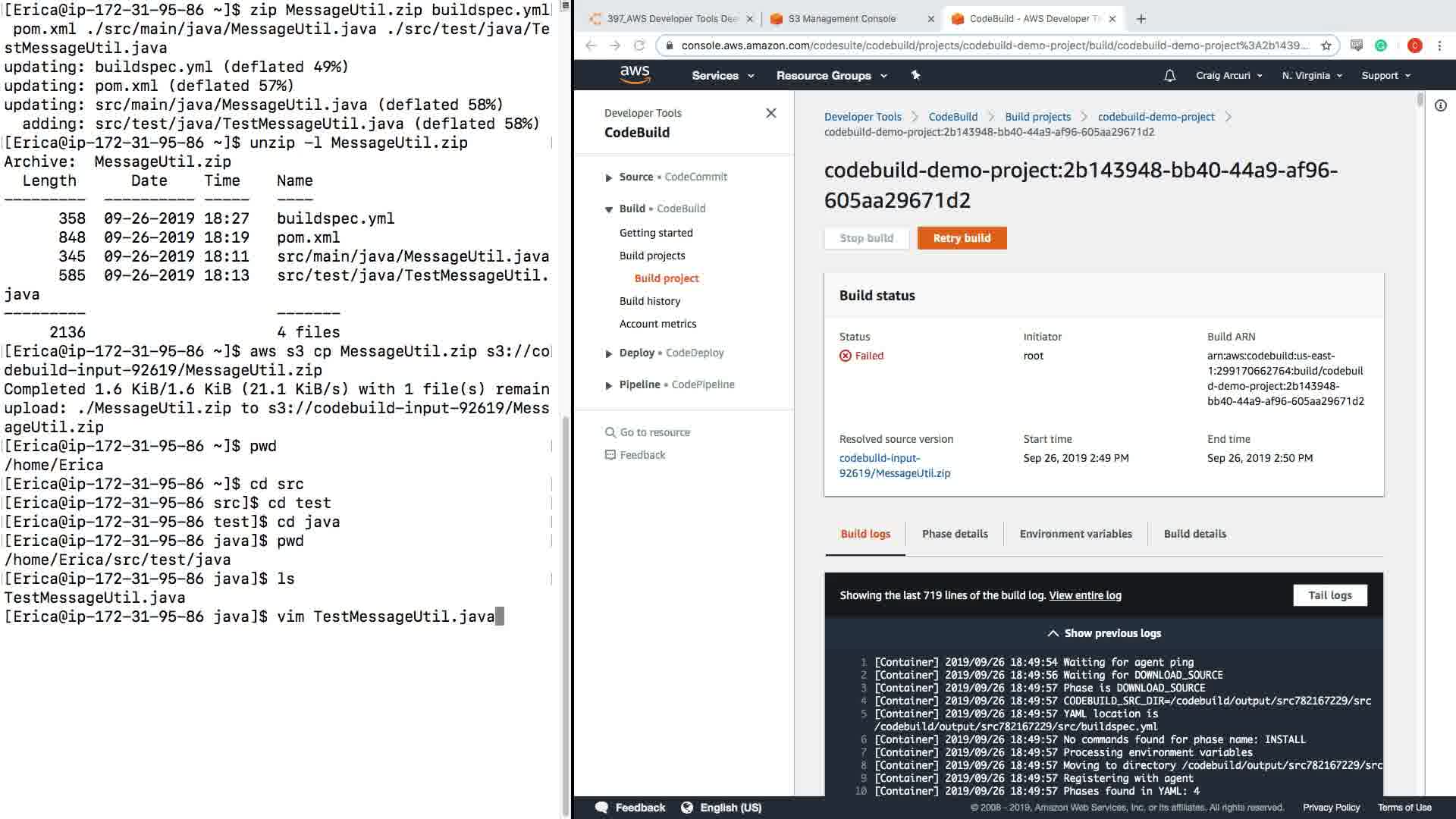The width and height of the screenshot is (1456, 819).
Task: Click the AWS logo home icon
Action: [x=635, y=74]
